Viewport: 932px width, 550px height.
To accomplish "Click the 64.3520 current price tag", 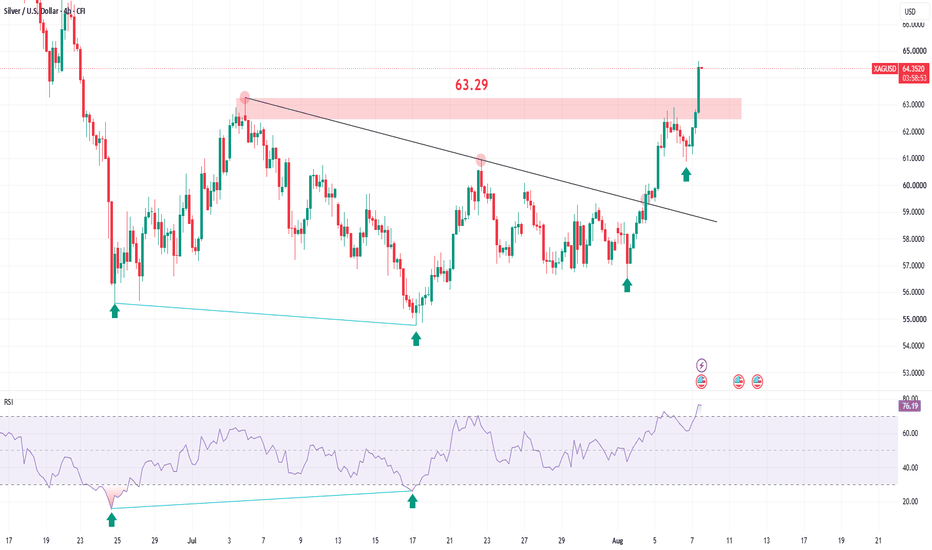I will [913, 69].
